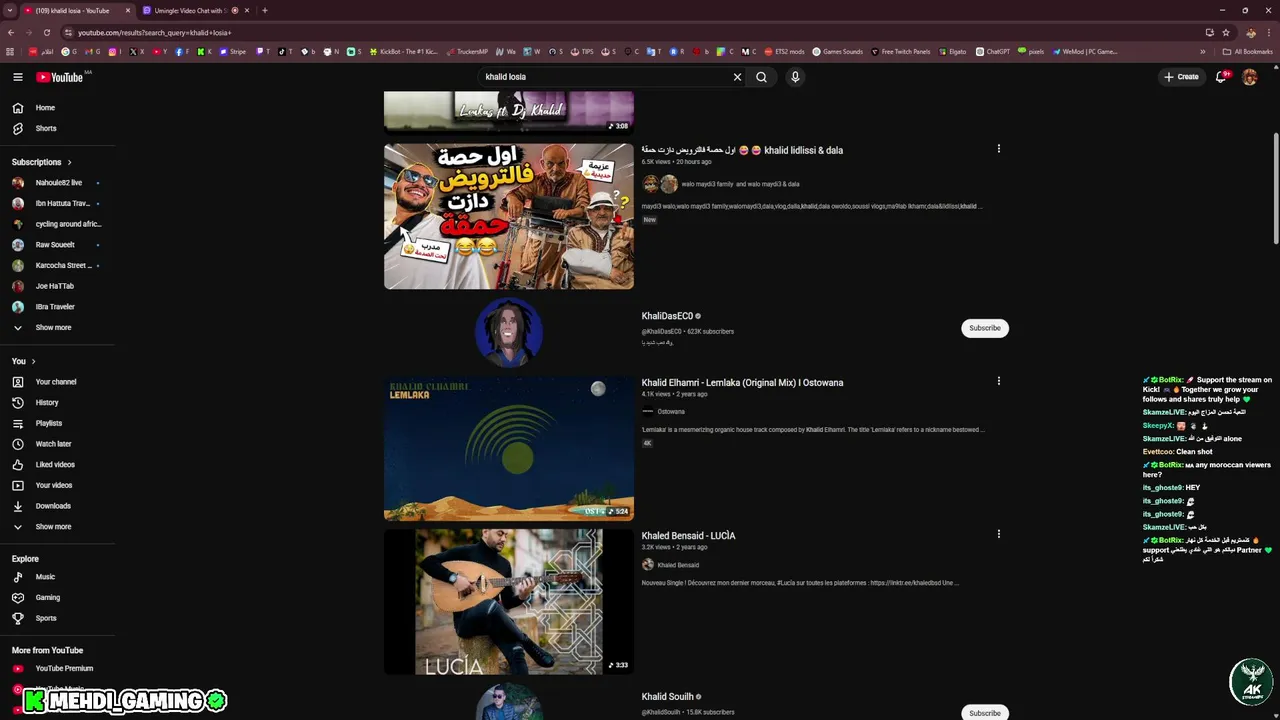The image size is (1280, 720).
Task: Open options menu for khalid lidlissi & dala video
Action: [998, 149]
